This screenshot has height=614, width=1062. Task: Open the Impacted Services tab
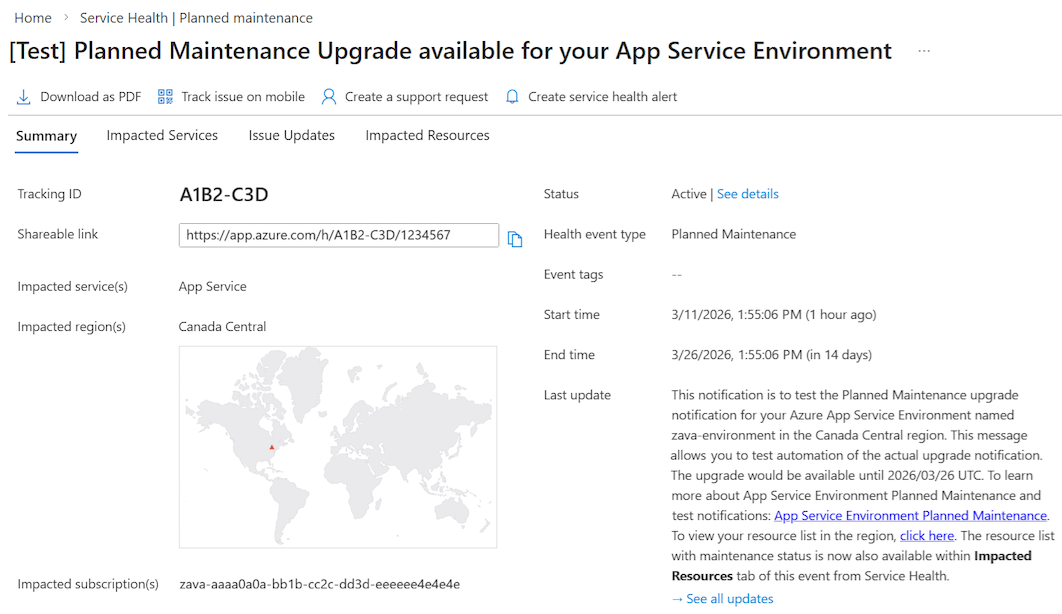tap(162, 136)
